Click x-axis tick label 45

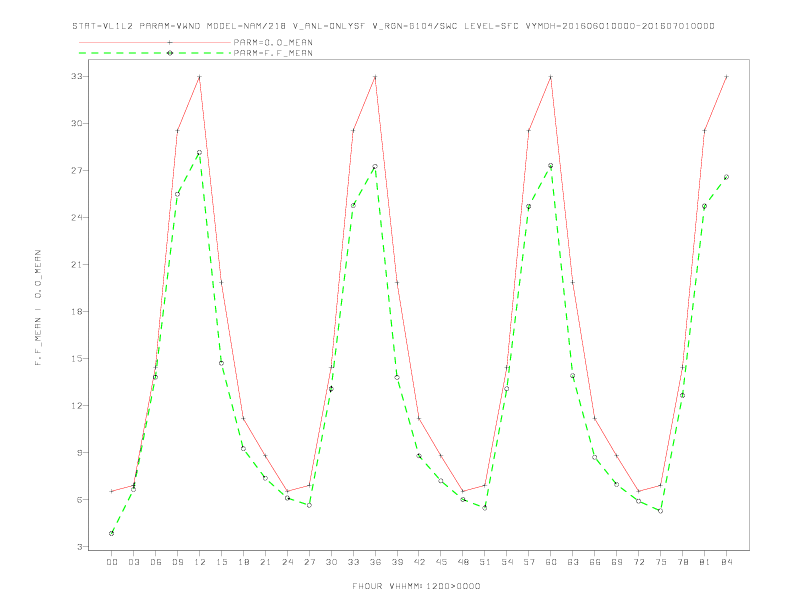click(x=441, y=562)
